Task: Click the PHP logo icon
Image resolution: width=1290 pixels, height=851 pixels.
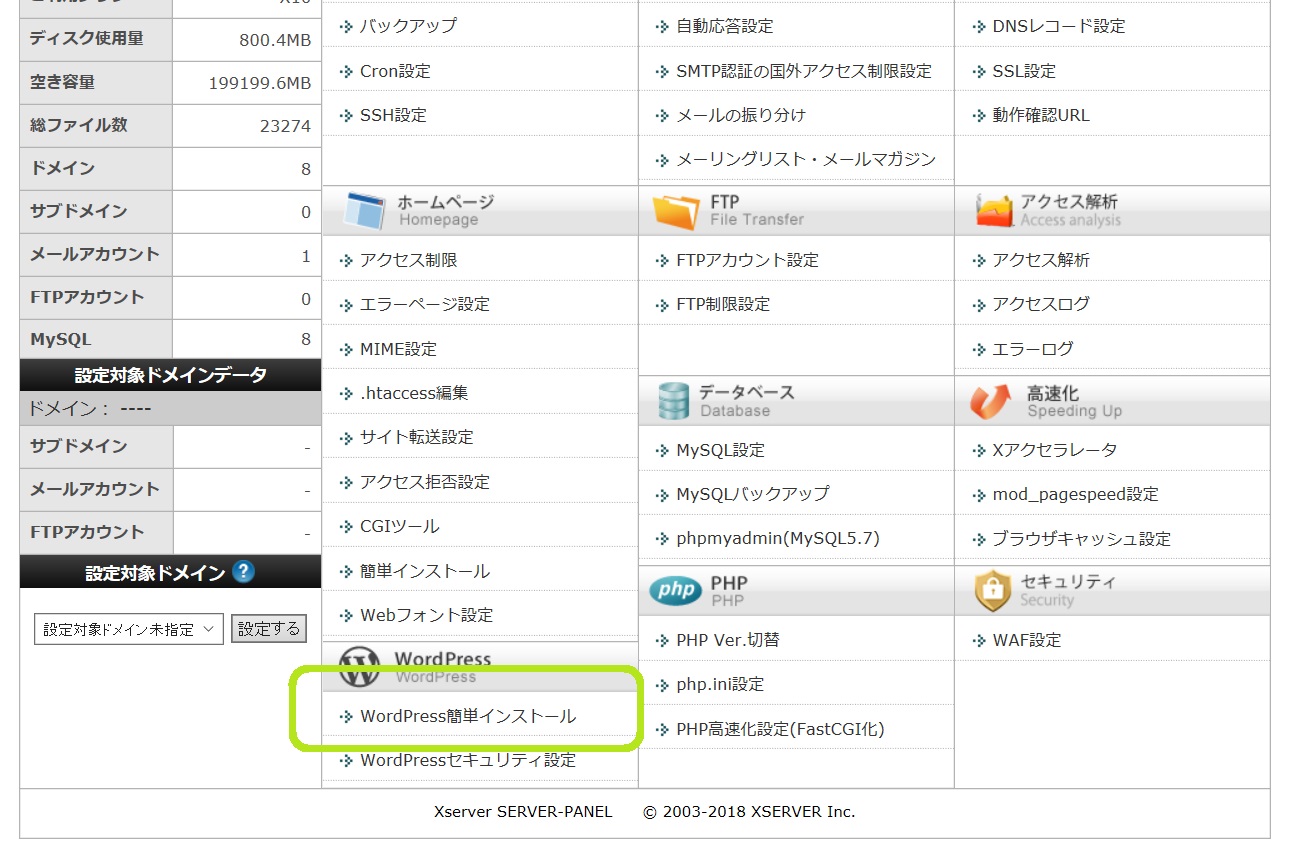Action: pos(675,591)
